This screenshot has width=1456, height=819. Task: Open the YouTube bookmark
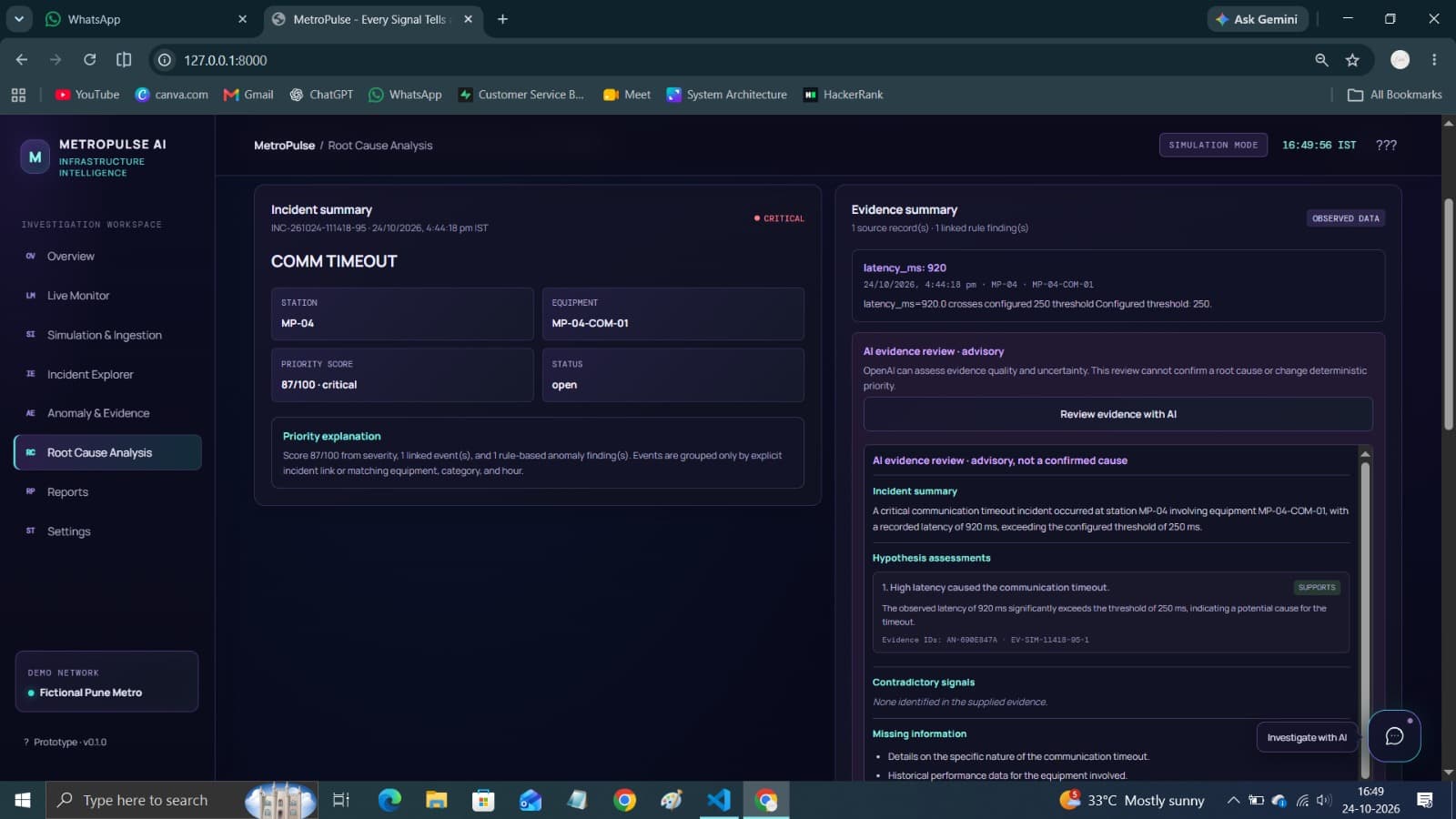(x=87, y=95)
